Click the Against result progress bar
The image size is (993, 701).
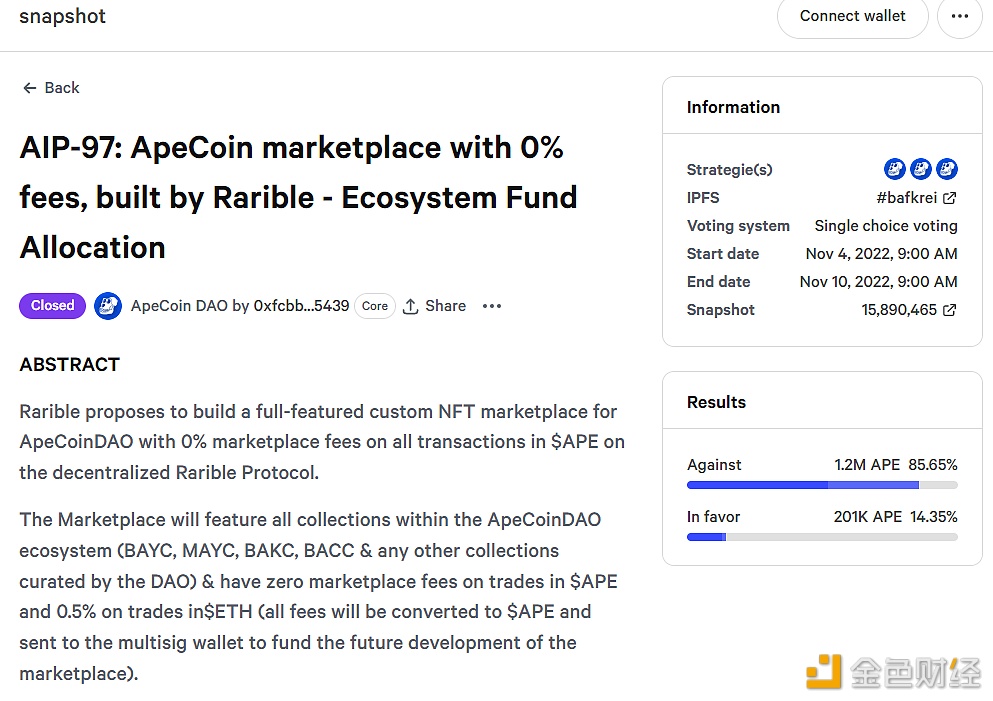pyautogui.click(x=822, y=485)
